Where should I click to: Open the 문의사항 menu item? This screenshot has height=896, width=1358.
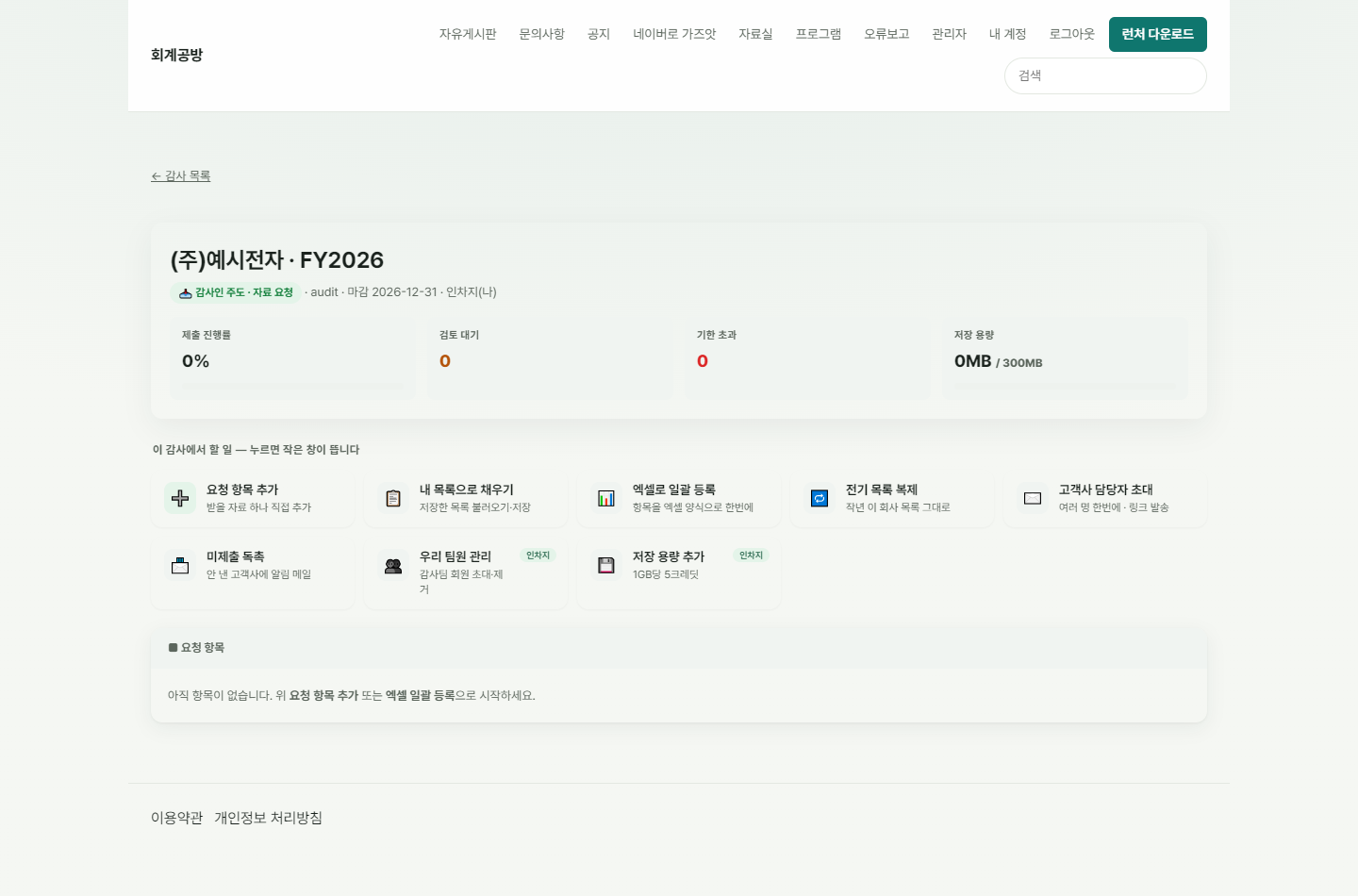(541, 34)
